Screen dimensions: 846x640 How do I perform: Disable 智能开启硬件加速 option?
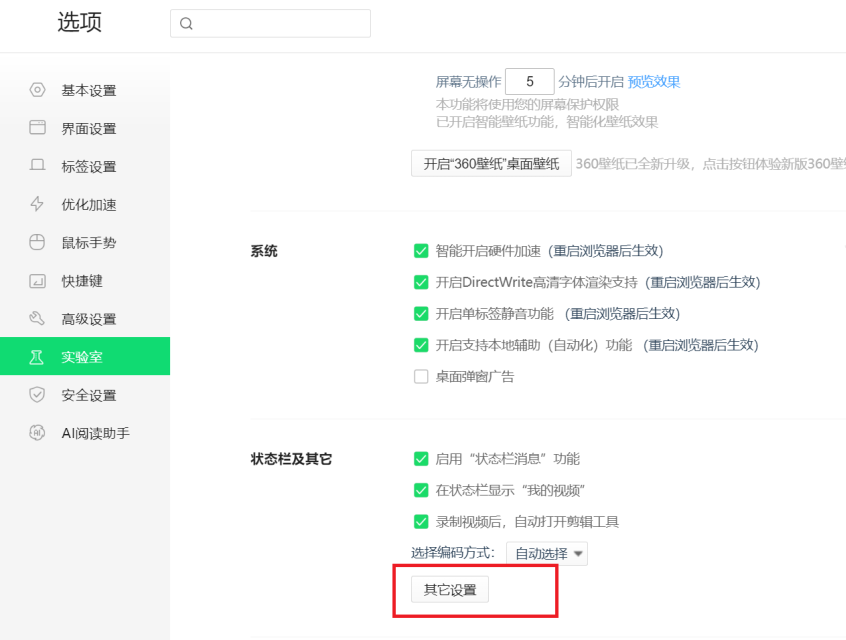click(x=421, y=251)
